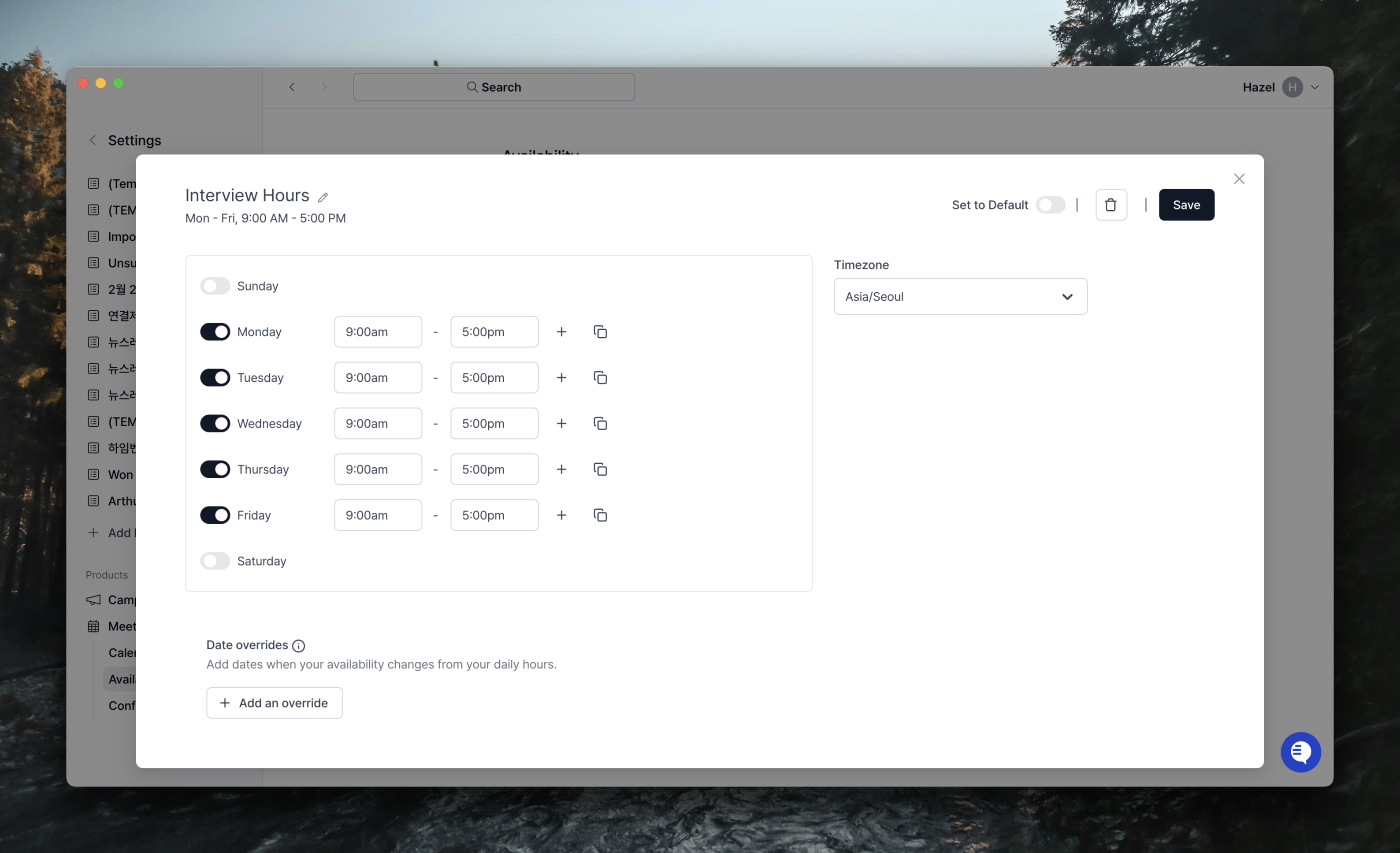Screen dimensions: 1400x853
Task: Click the info icon beside Date overrides
Action: [298, 645]
